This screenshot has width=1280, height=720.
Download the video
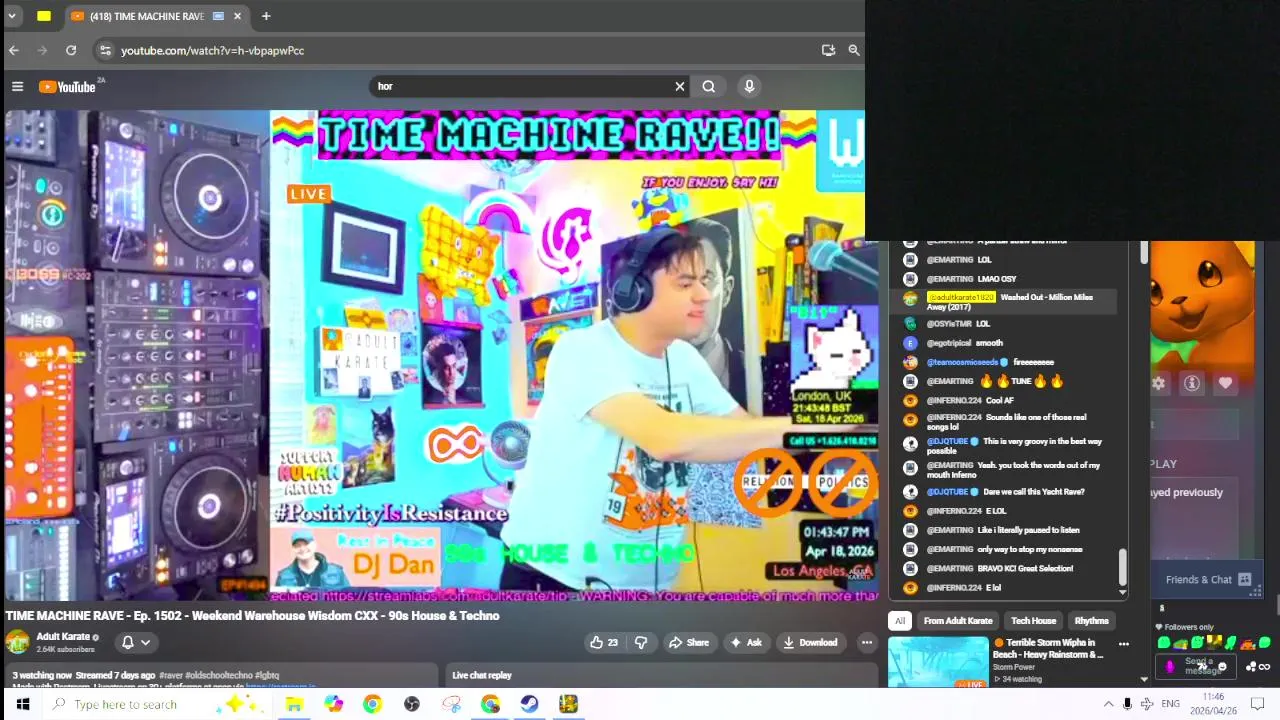(x=810, y=642)
